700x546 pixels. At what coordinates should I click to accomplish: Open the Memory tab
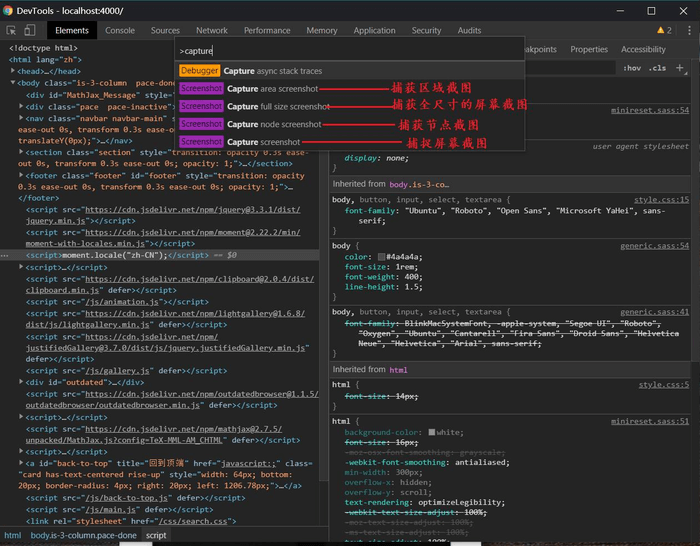pos(321,30)
